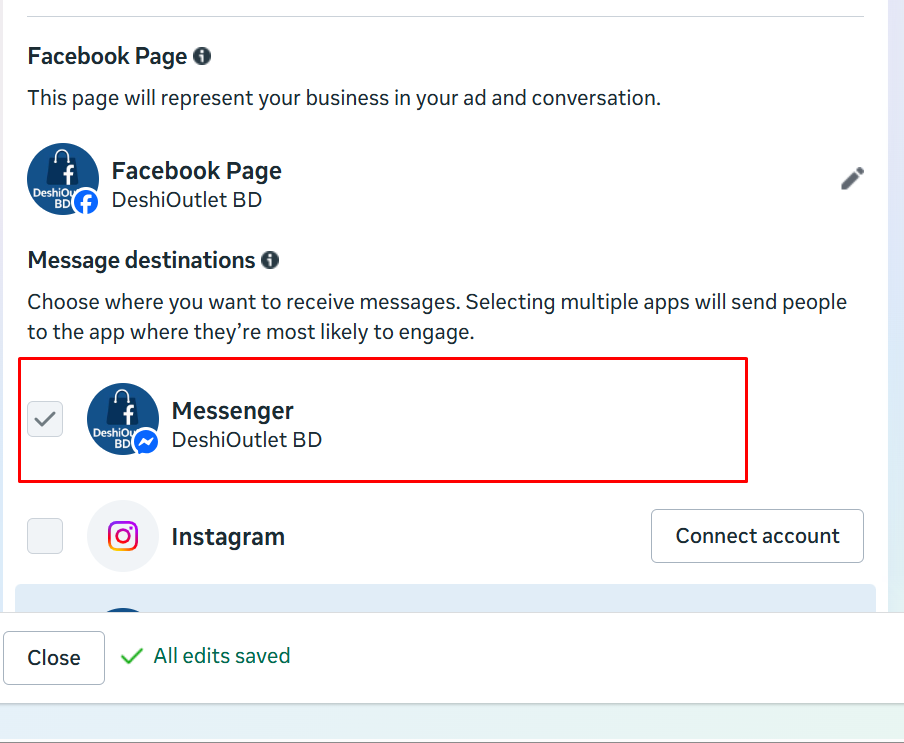904x743 pixels.
Task: Click the pencil edit icon for Facebook Page
Action: click(852, 179)
